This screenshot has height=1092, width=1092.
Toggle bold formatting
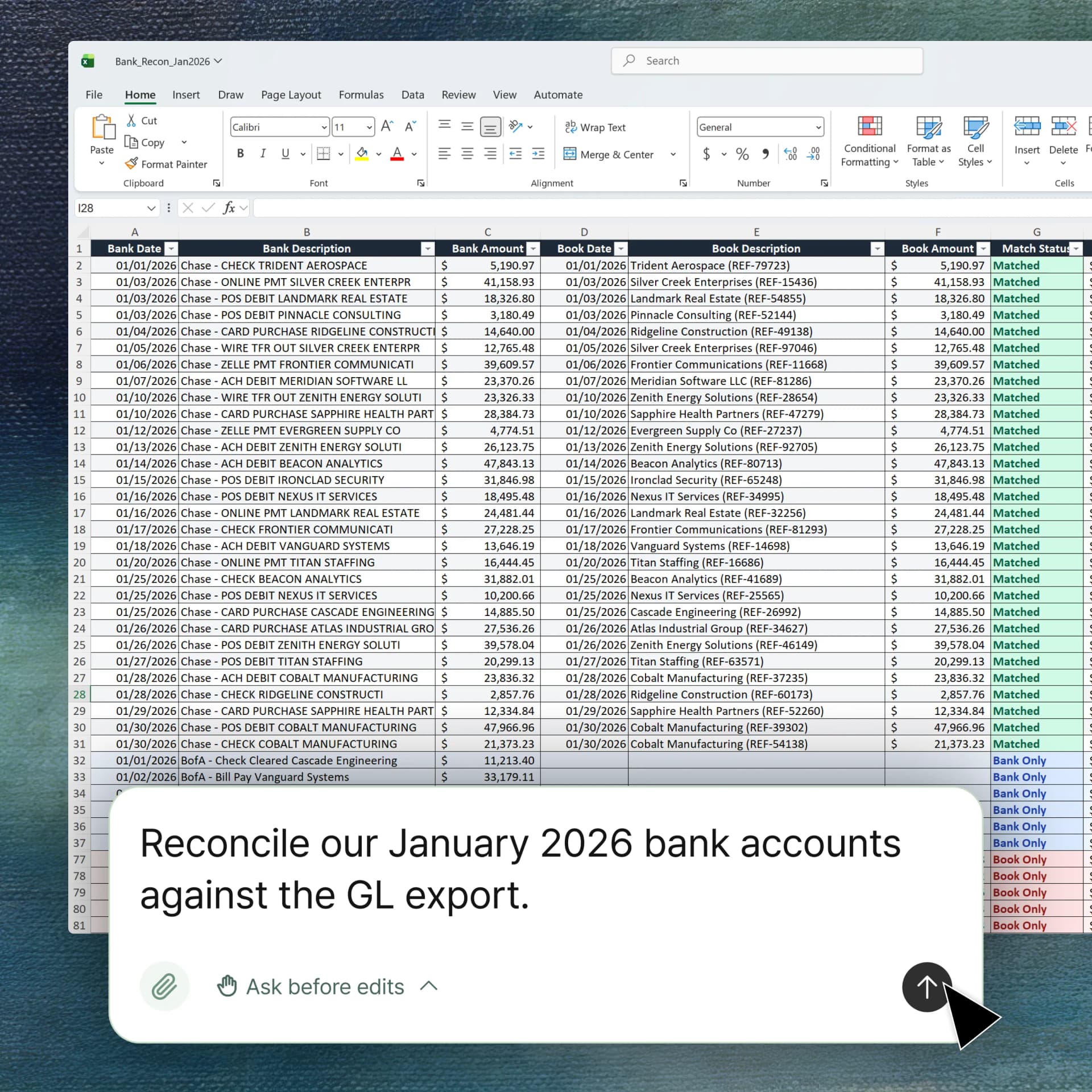click(x=240, y=154)
